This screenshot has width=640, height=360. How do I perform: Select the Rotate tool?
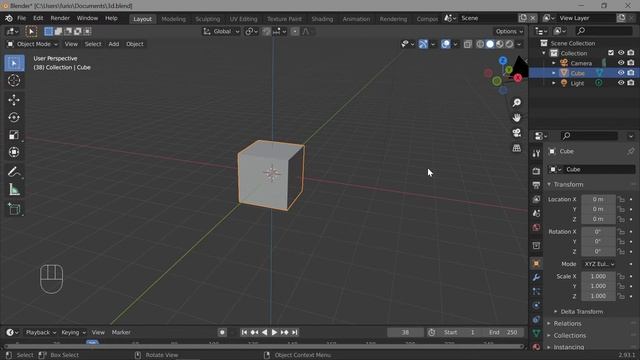point(14,118)
